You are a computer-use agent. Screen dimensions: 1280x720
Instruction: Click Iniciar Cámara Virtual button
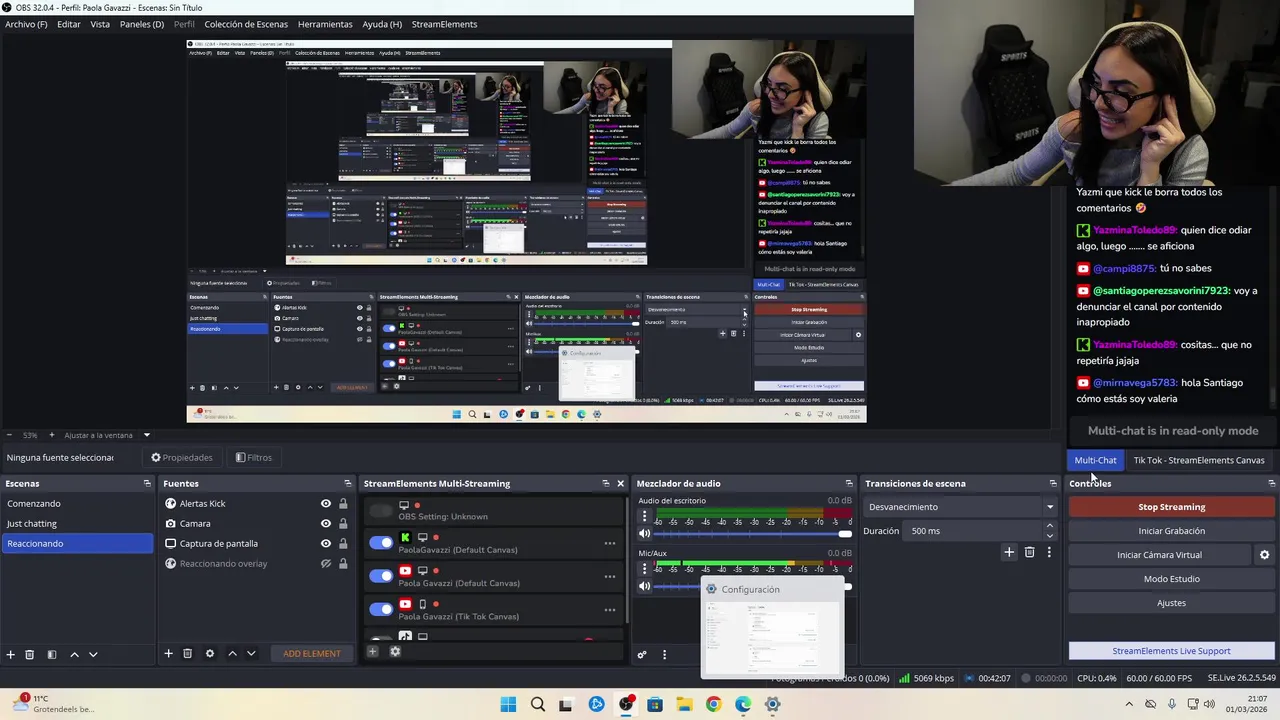tap(1159, 555)
